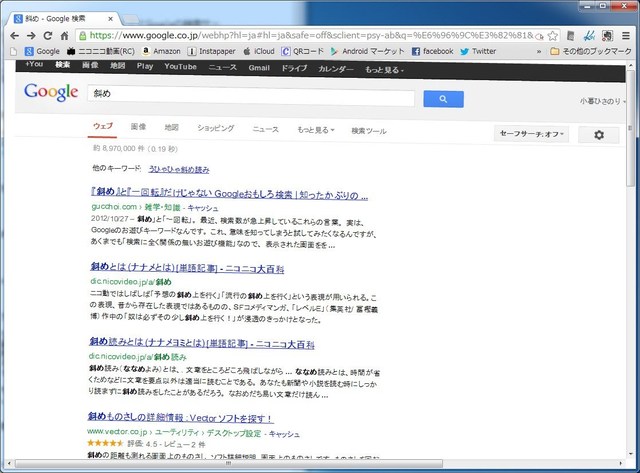Screen dimensions: 640x473
Task: Open the Twitter bookmark
Action: [x=478, y=50]
